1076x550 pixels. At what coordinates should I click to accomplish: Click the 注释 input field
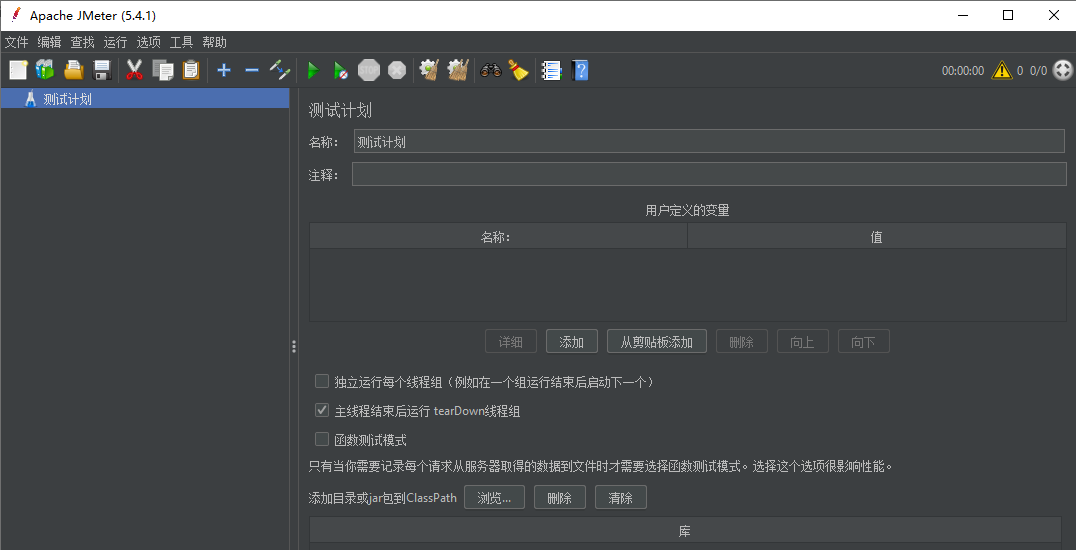(x=709, y=174)
